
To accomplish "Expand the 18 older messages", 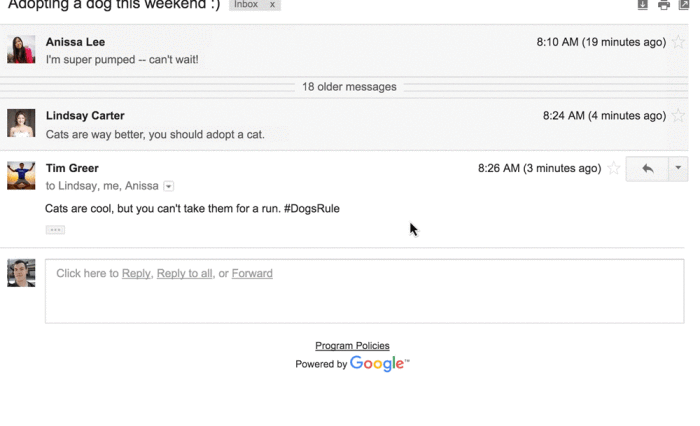I will point(349,87).
